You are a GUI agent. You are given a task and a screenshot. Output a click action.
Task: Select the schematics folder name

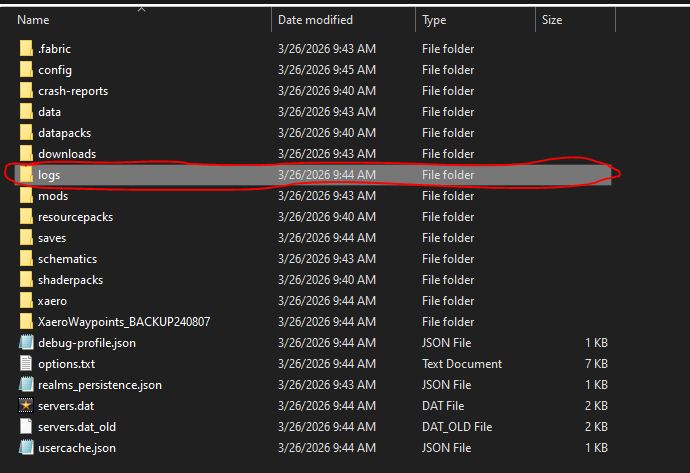(68, 259)
